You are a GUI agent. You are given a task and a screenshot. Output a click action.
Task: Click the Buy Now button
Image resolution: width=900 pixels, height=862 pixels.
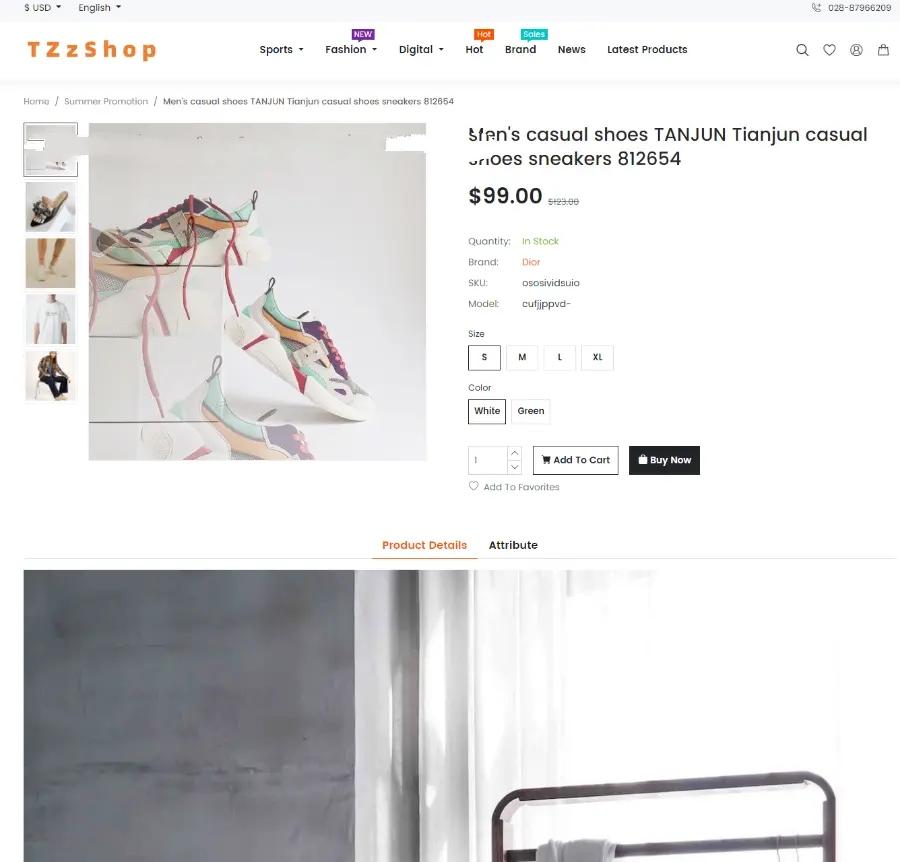point(664,460)
